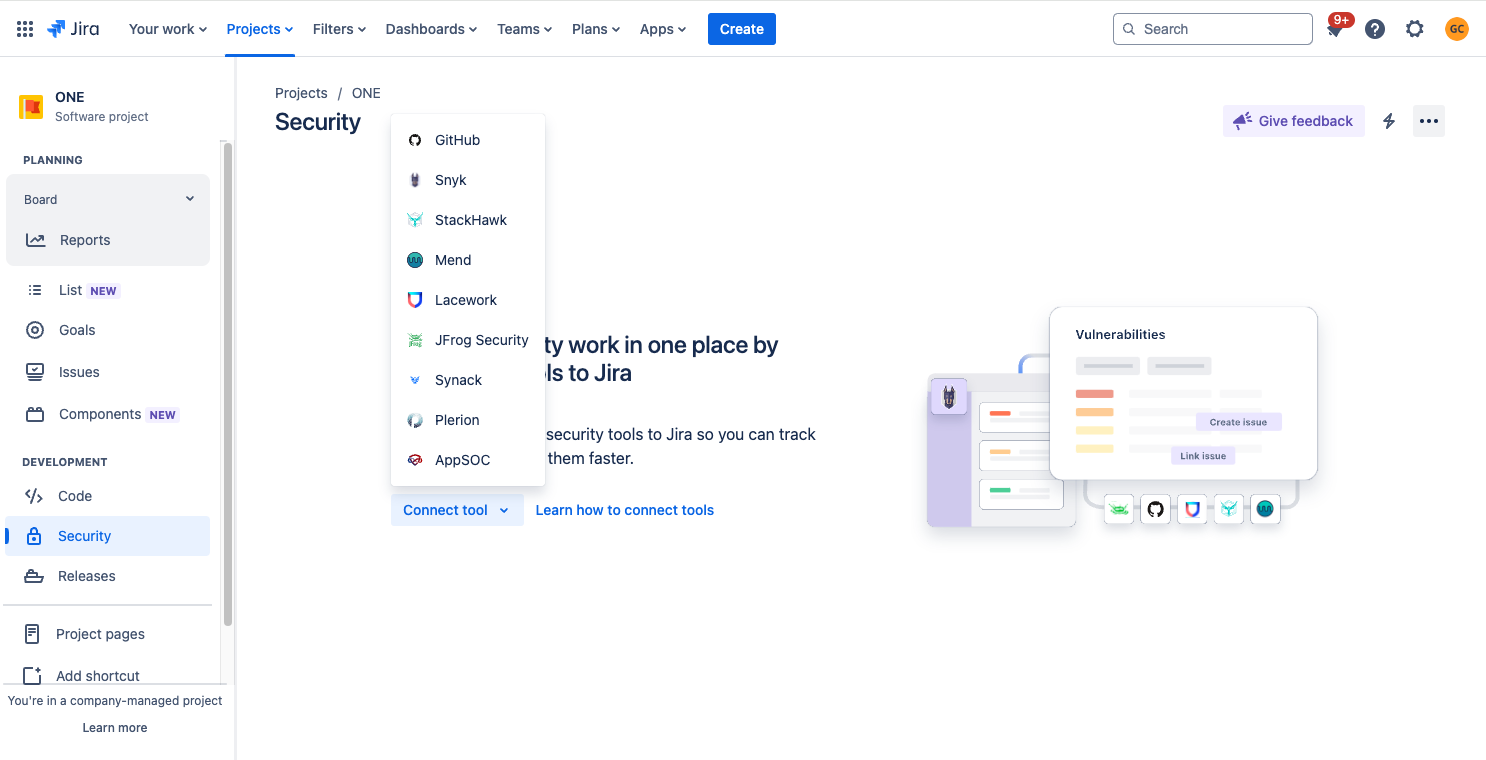
Task: Open the Filters dropdown
Action: [x=339, y=29]
